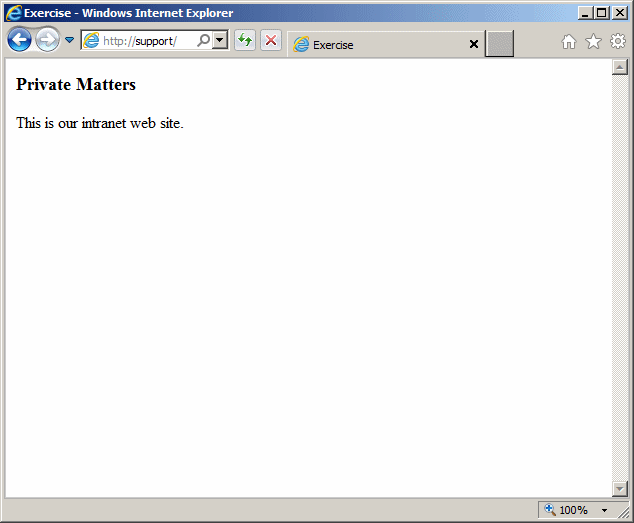Close the Internet Explorer window
The height and width of the screenshot is (523, 634).
point(619,13)
